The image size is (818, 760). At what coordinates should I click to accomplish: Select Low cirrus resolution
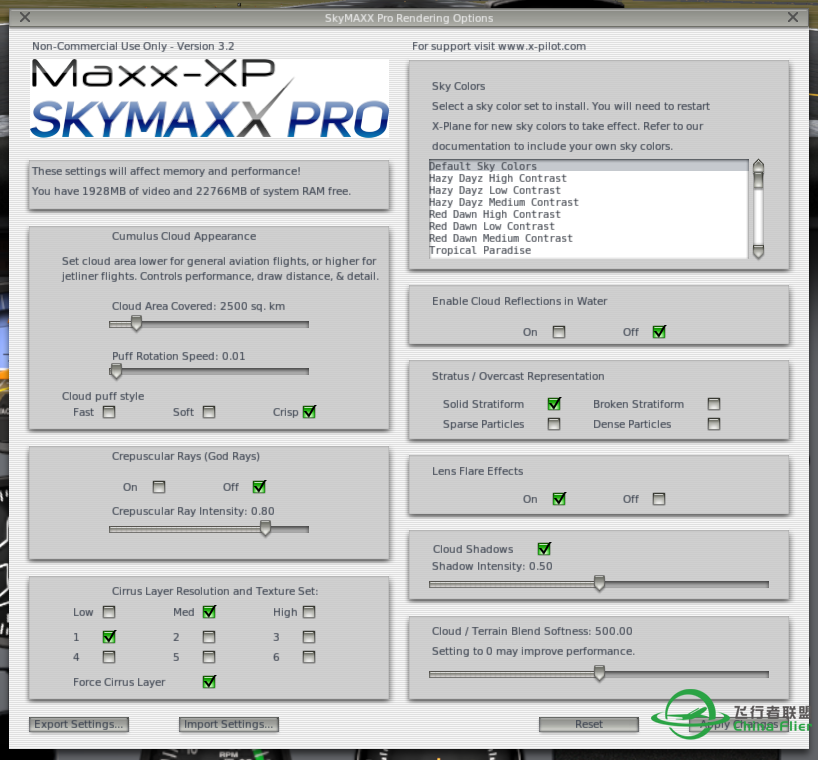point(109,612)
